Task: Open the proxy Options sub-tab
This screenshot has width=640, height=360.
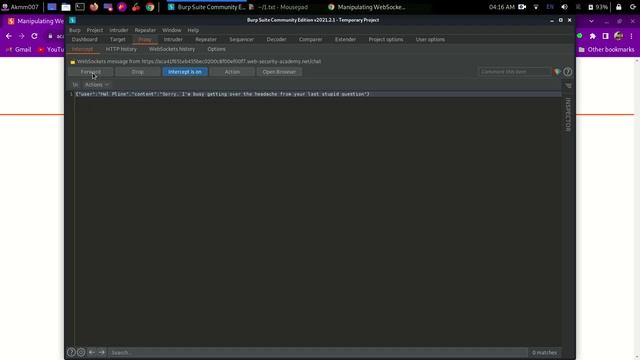Action: (x=216, y=49)
